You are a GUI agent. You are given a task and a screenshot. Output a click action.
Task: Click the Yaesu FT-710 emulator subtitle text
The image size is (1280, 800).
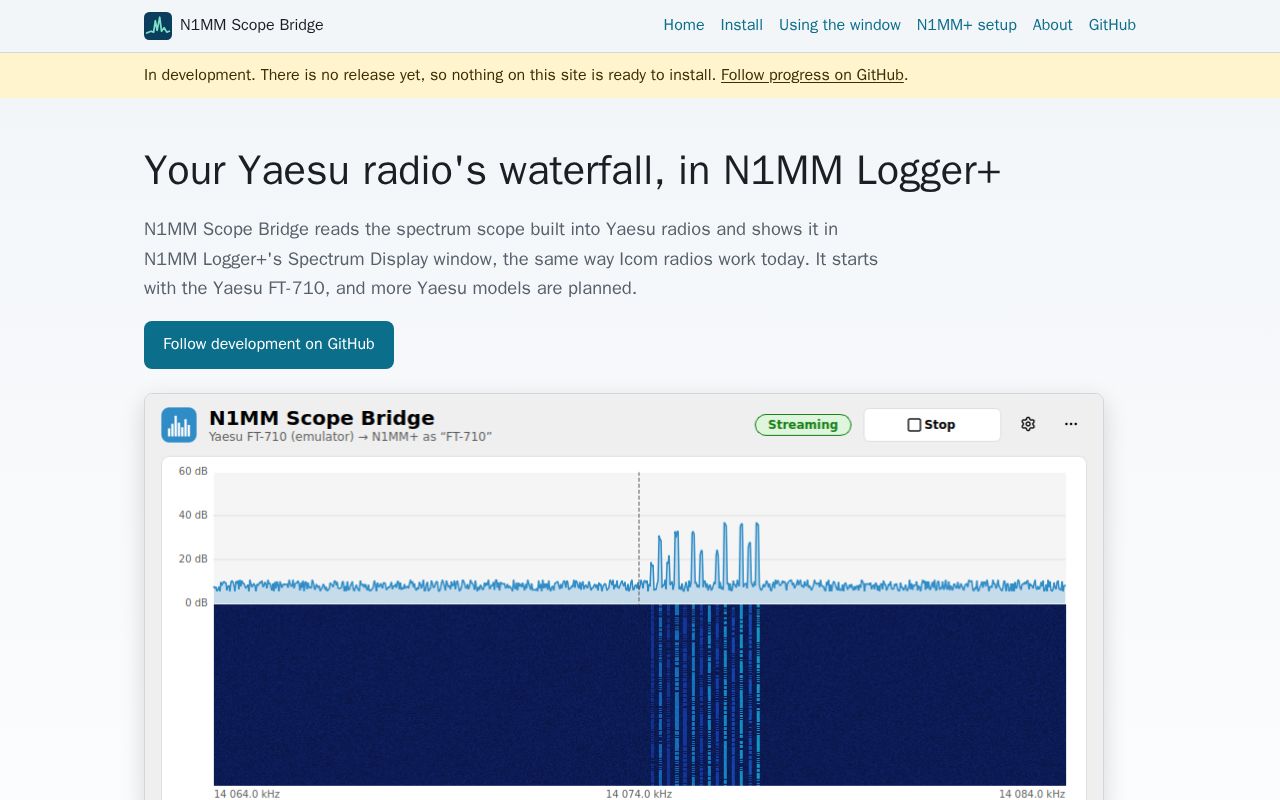[350, 437]
